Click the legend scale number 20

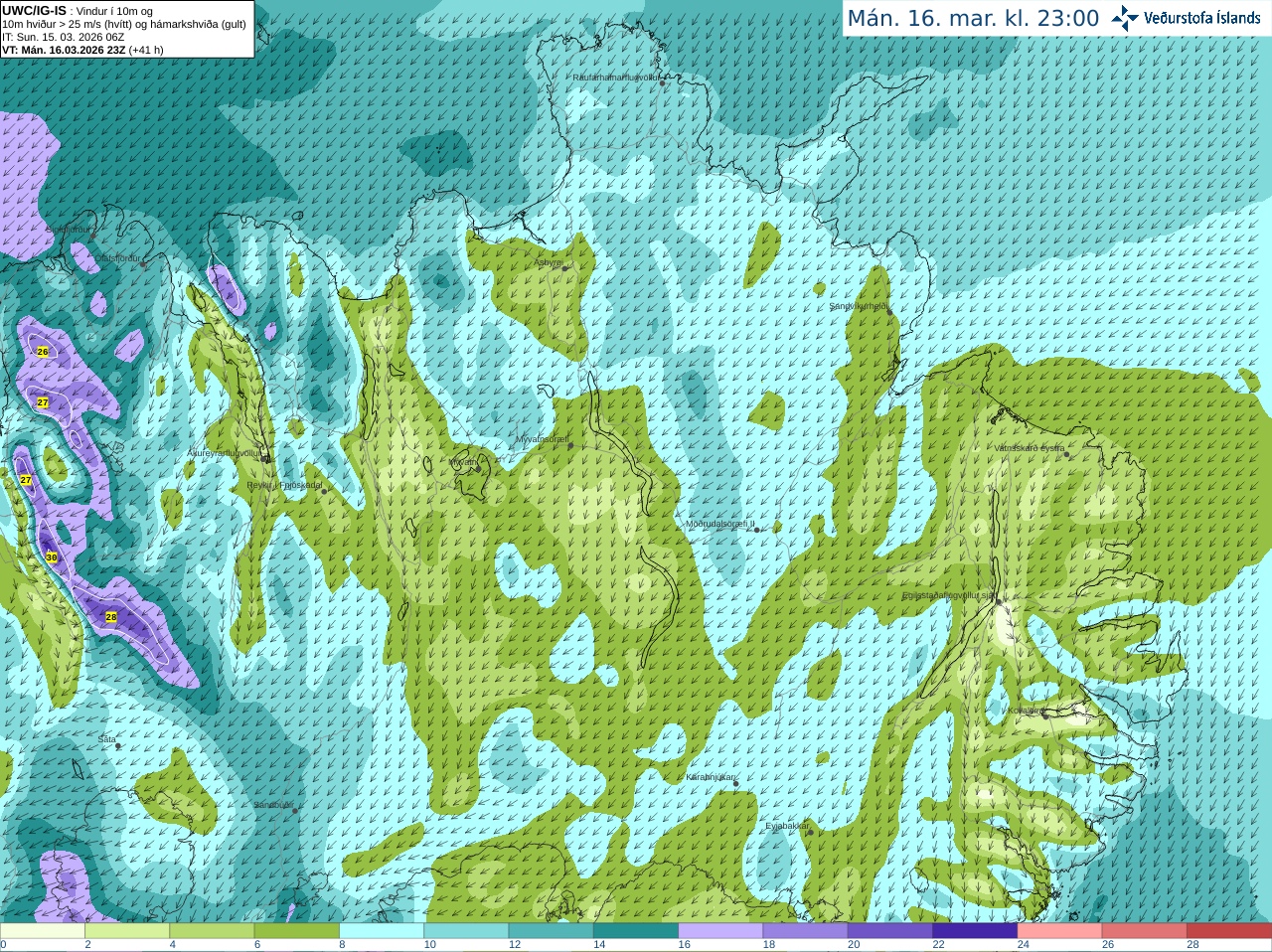854,945
